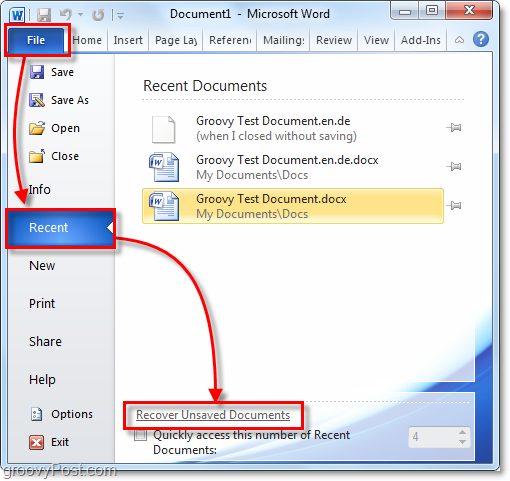510x481 pixels.
Task: Click Word file icon for Groovy Test Document.en.de.docx
Action: tap(164, 167)
